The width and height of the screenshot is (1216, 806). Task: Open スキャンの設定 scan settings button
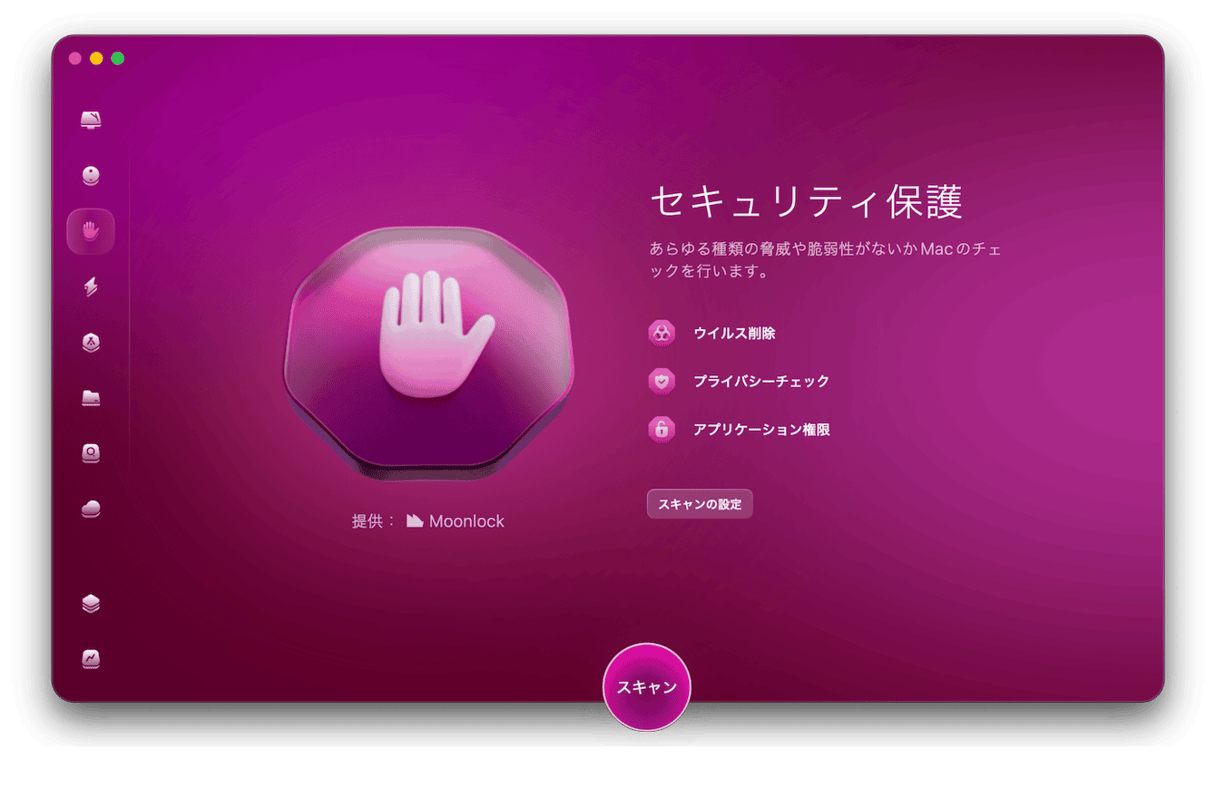coord(700,504)
